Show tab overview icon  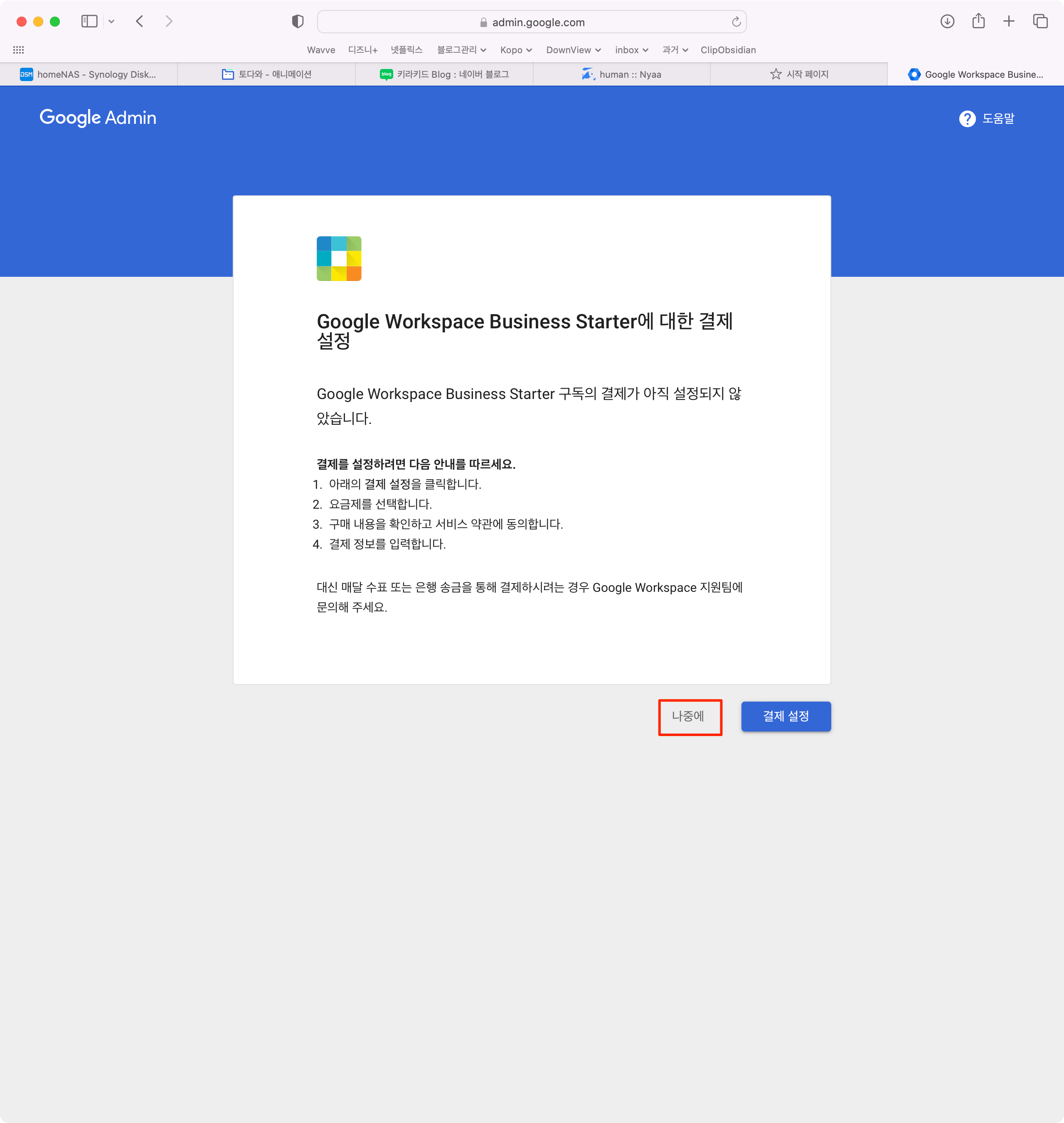click(x=1039, y=22)
